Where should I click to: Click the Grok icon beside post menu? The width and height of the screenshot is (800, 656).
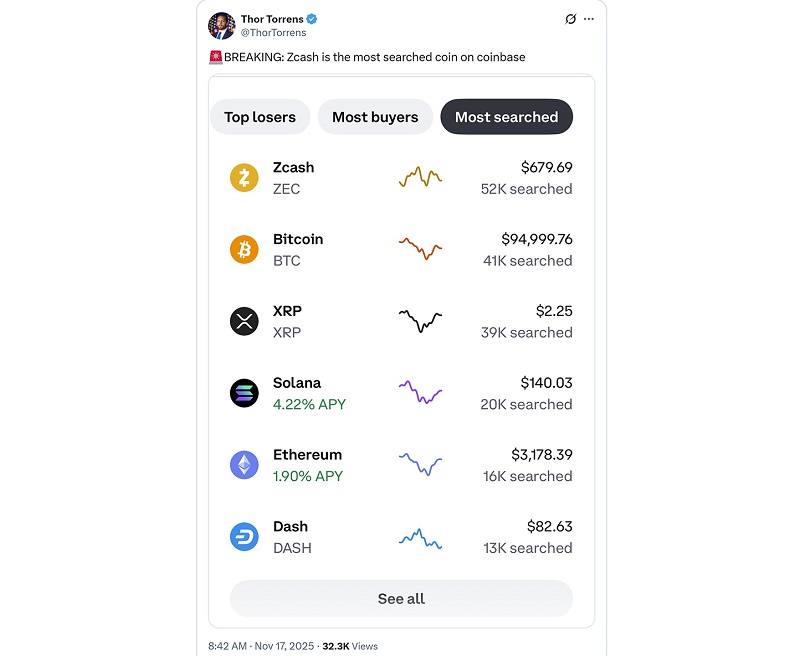coord(570,19)
